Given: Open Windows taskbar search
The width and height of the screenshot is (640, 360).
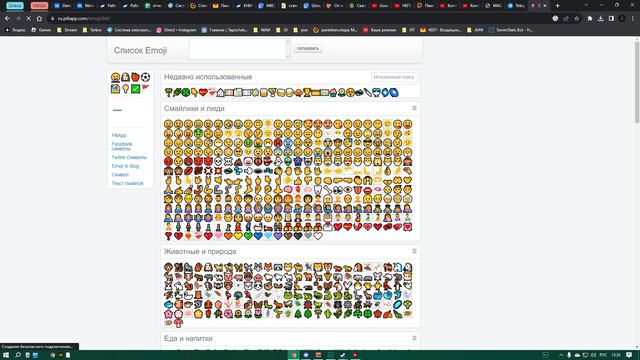Looking at the screenshot, I should coord(18,355).
